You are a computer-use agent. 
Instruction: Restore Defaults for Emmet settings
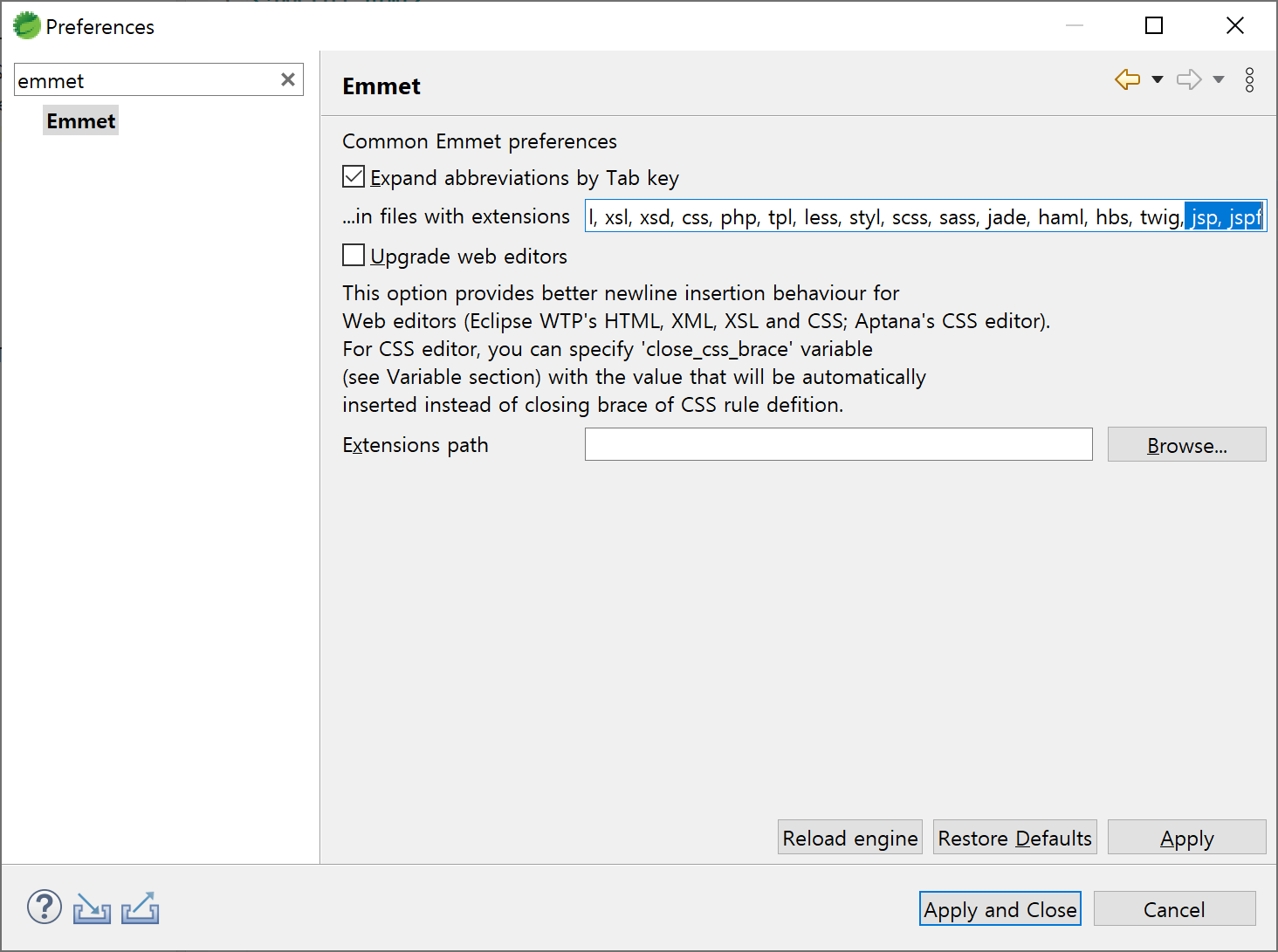click(1014, 837)
